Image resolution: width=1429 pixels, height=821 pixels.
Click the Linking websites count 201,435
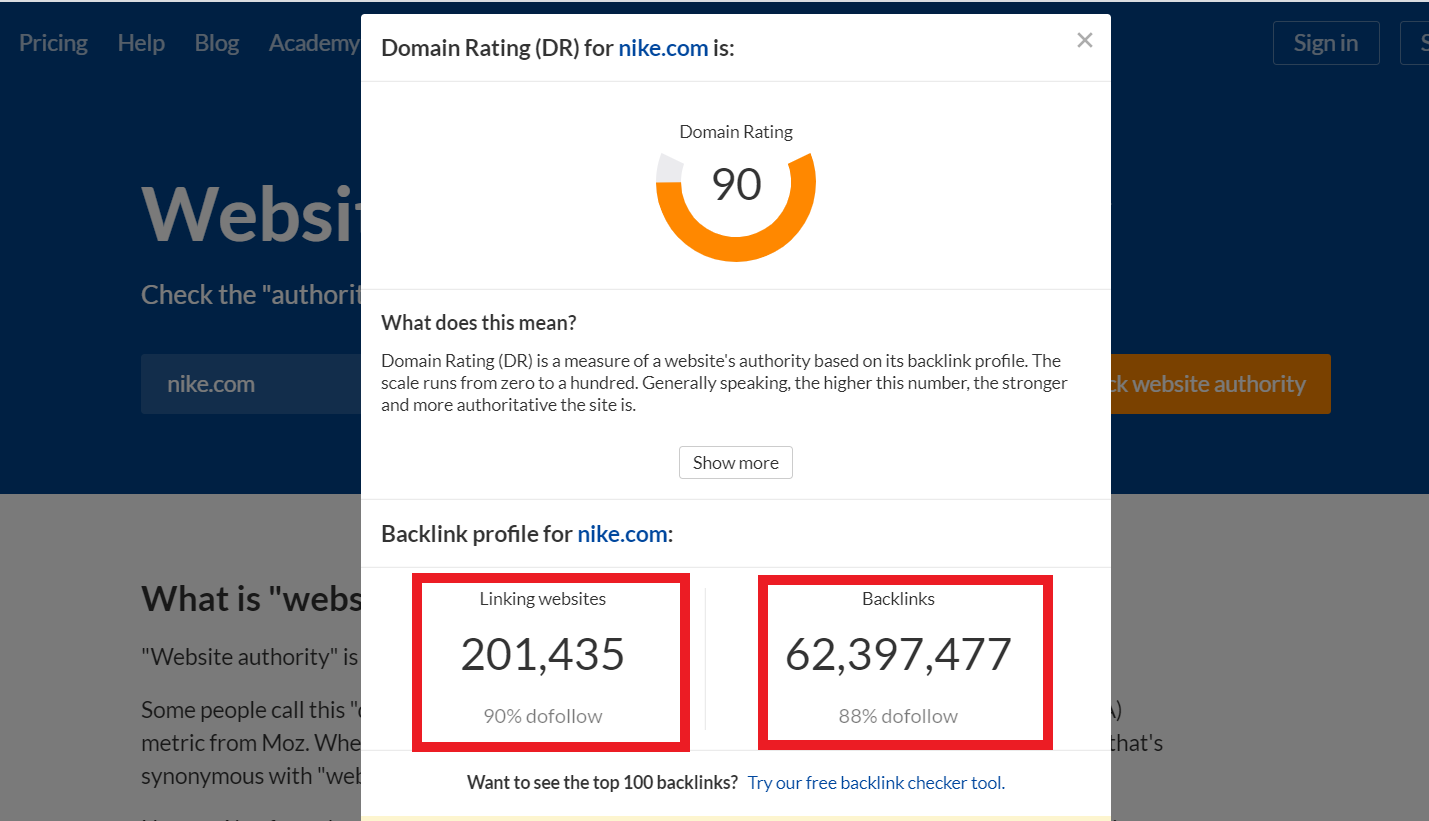click(542, 655)
